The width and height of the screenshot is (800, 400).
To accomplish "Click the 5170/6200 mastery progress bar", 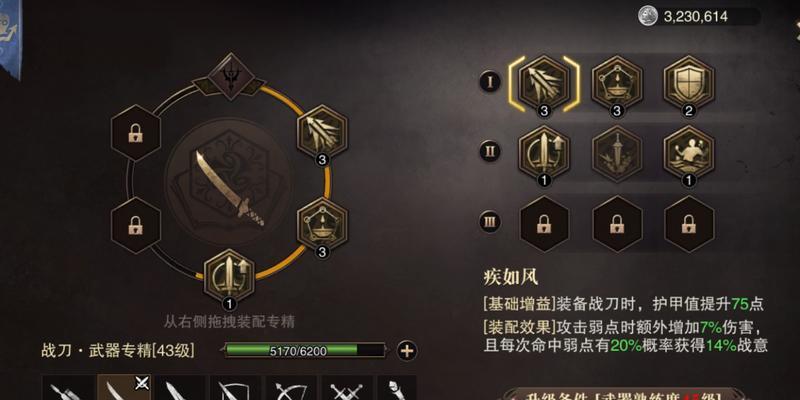I will pos(305,350).
